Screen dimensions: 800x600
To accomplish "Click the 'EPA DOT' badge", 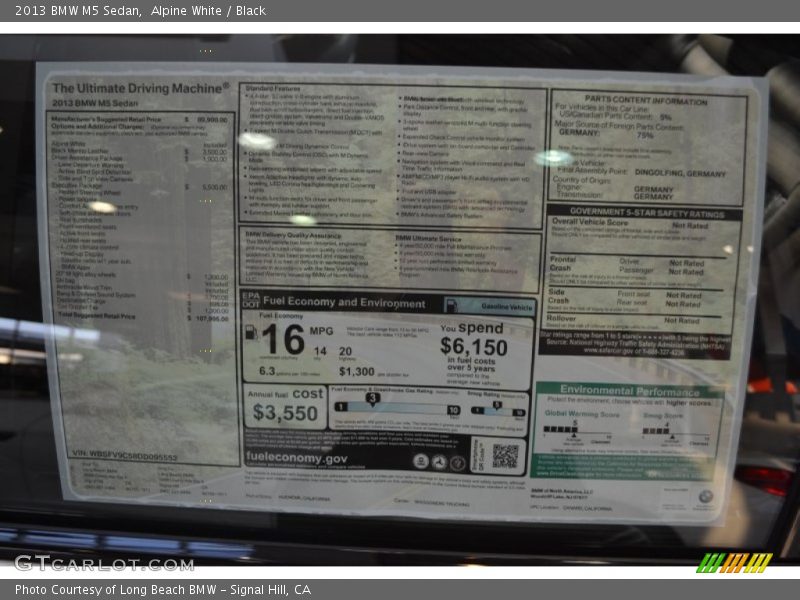I will (251, 299).
